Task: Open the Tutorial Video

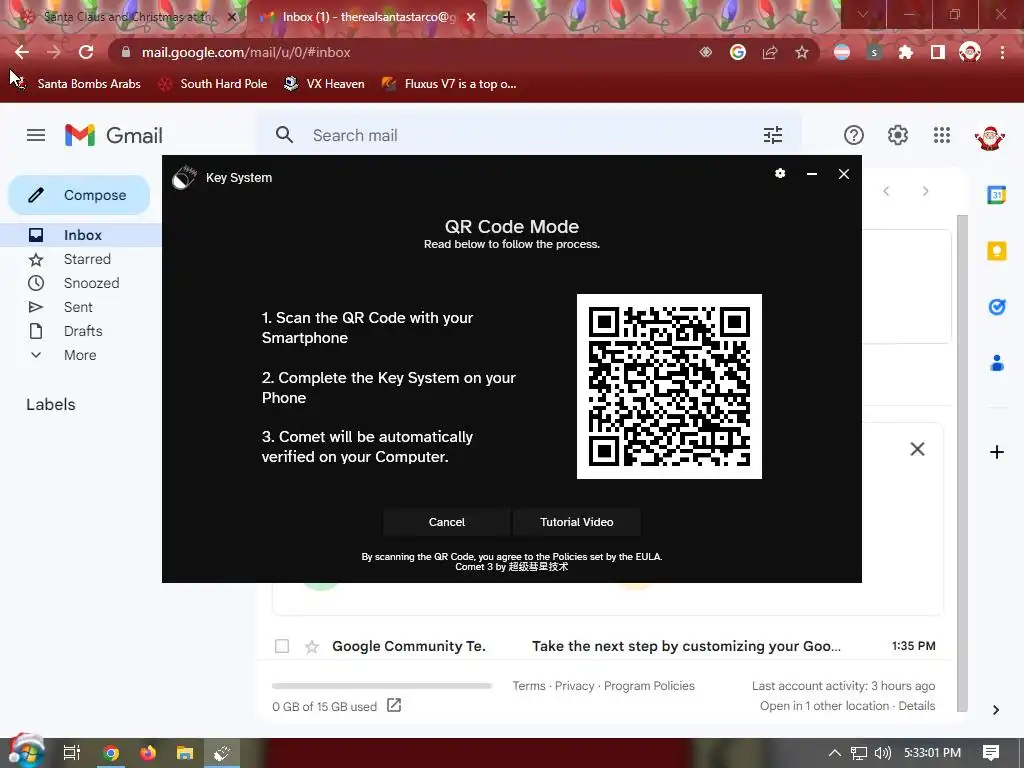Action: pyautogui.click(x=577, y=522)
